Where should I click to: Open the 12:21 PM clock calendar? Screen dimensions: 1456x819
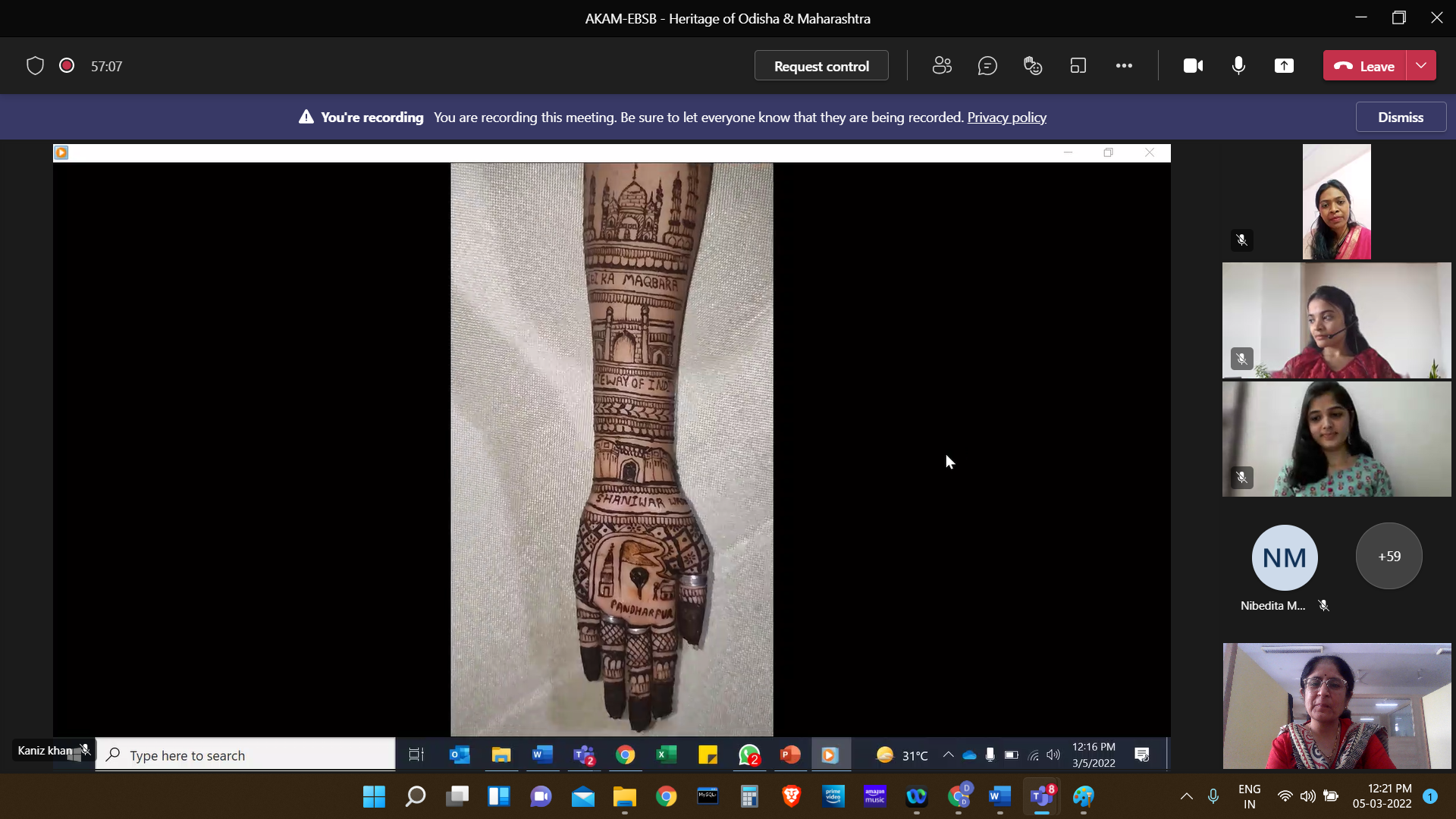pyautogui.click(x=1382, y=796)
